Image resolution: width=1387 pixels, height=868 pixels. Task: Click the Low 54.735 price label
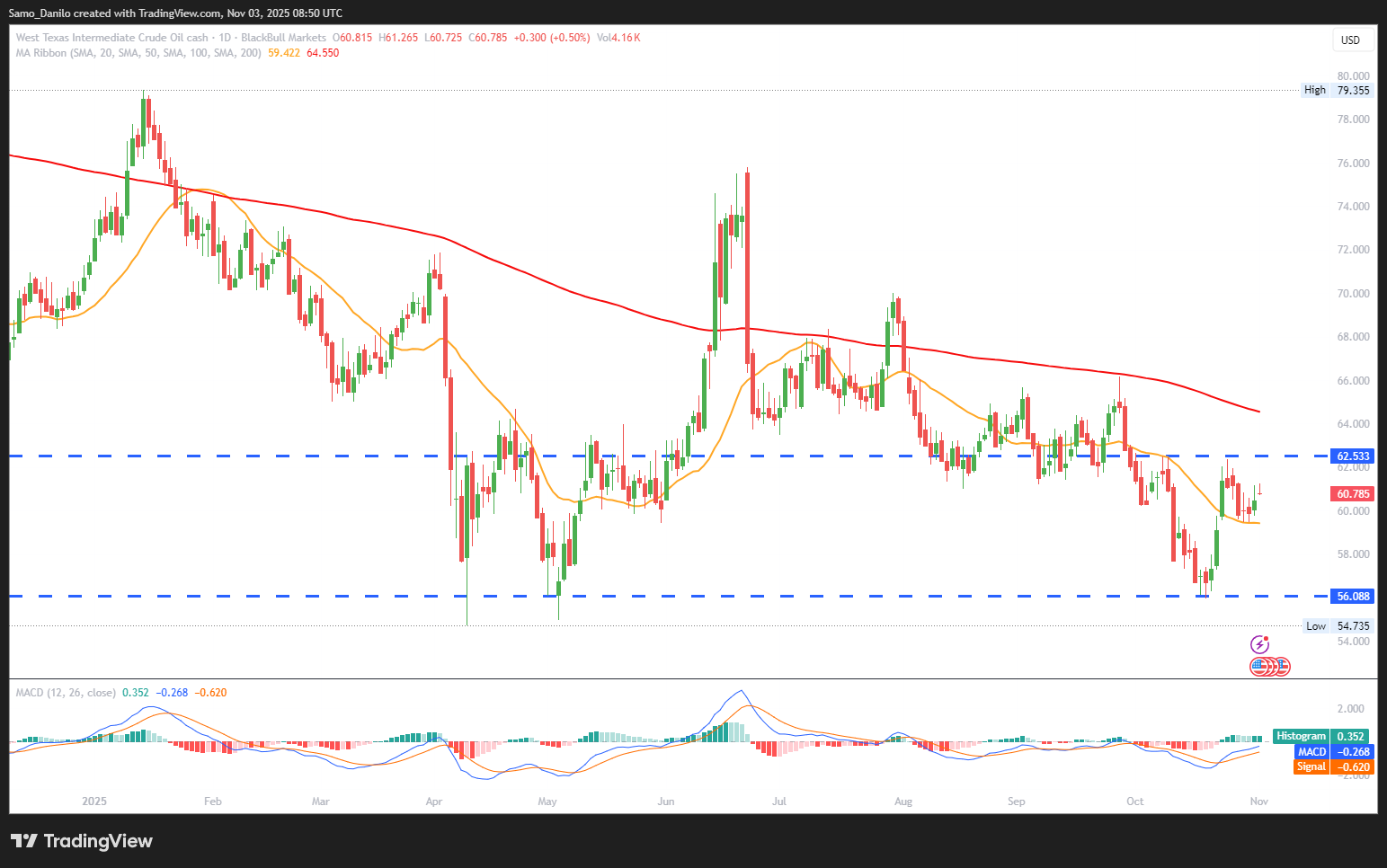[x=1338, y=626]
